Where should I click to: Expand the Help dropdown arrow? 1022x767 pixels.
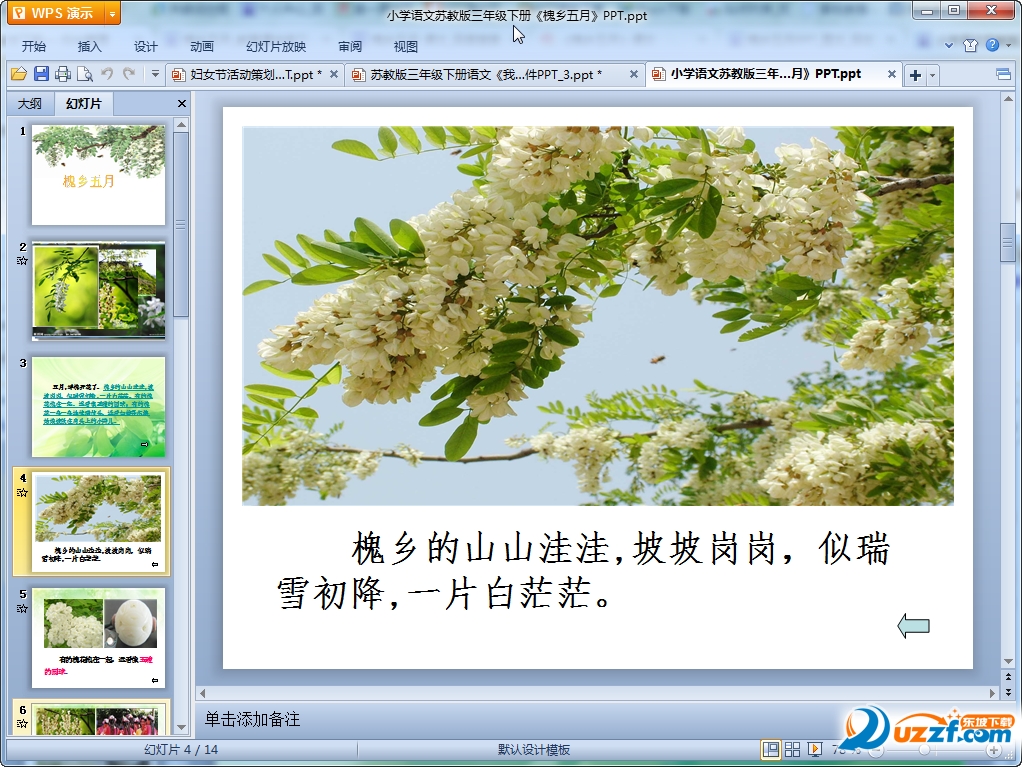point(1008,46)
